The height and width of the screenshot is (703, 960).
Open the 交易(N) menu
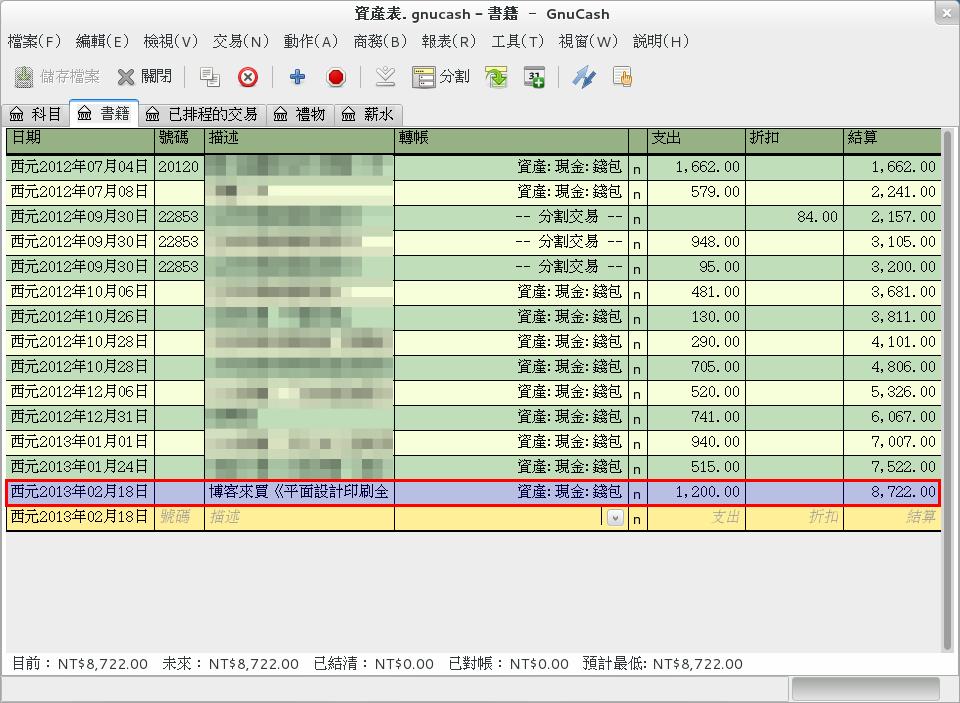tap(241, 42)
